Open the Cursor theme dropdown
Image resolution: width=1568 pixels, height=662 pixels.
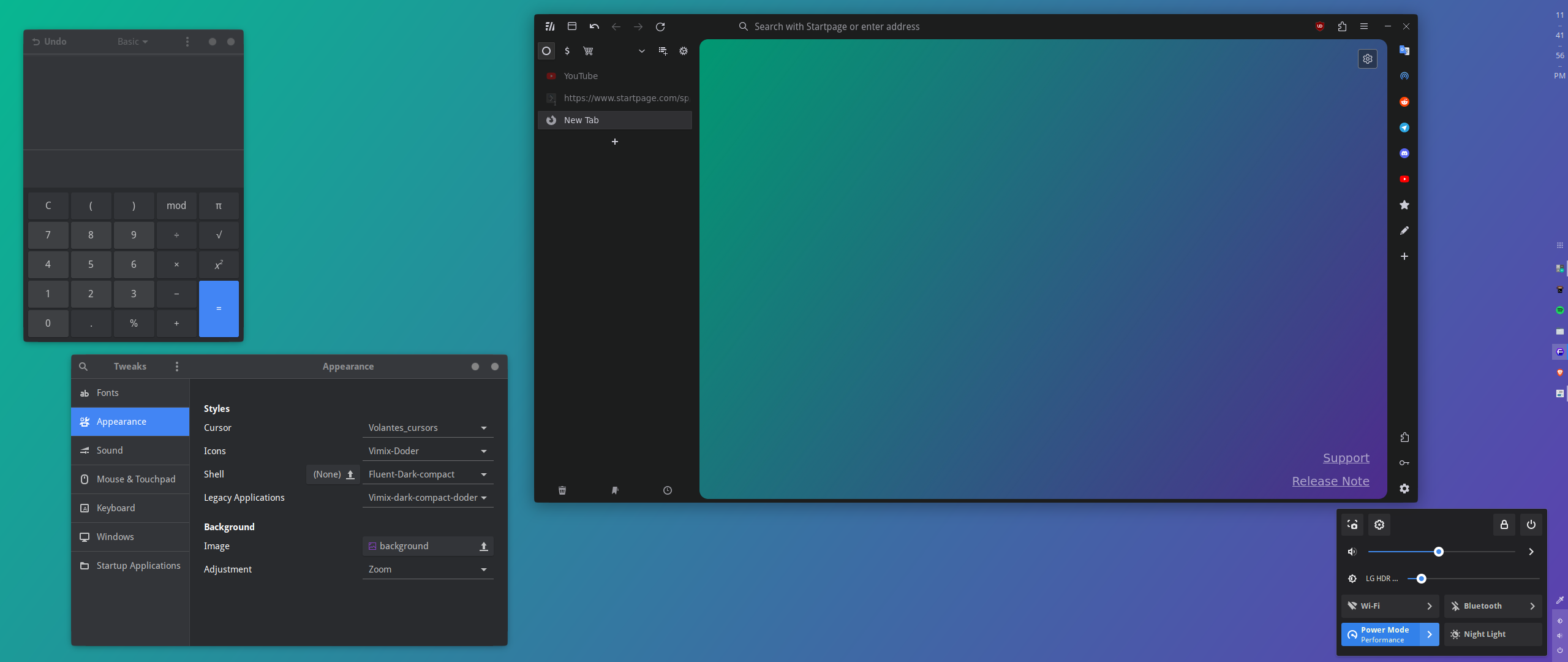point(428,428)
